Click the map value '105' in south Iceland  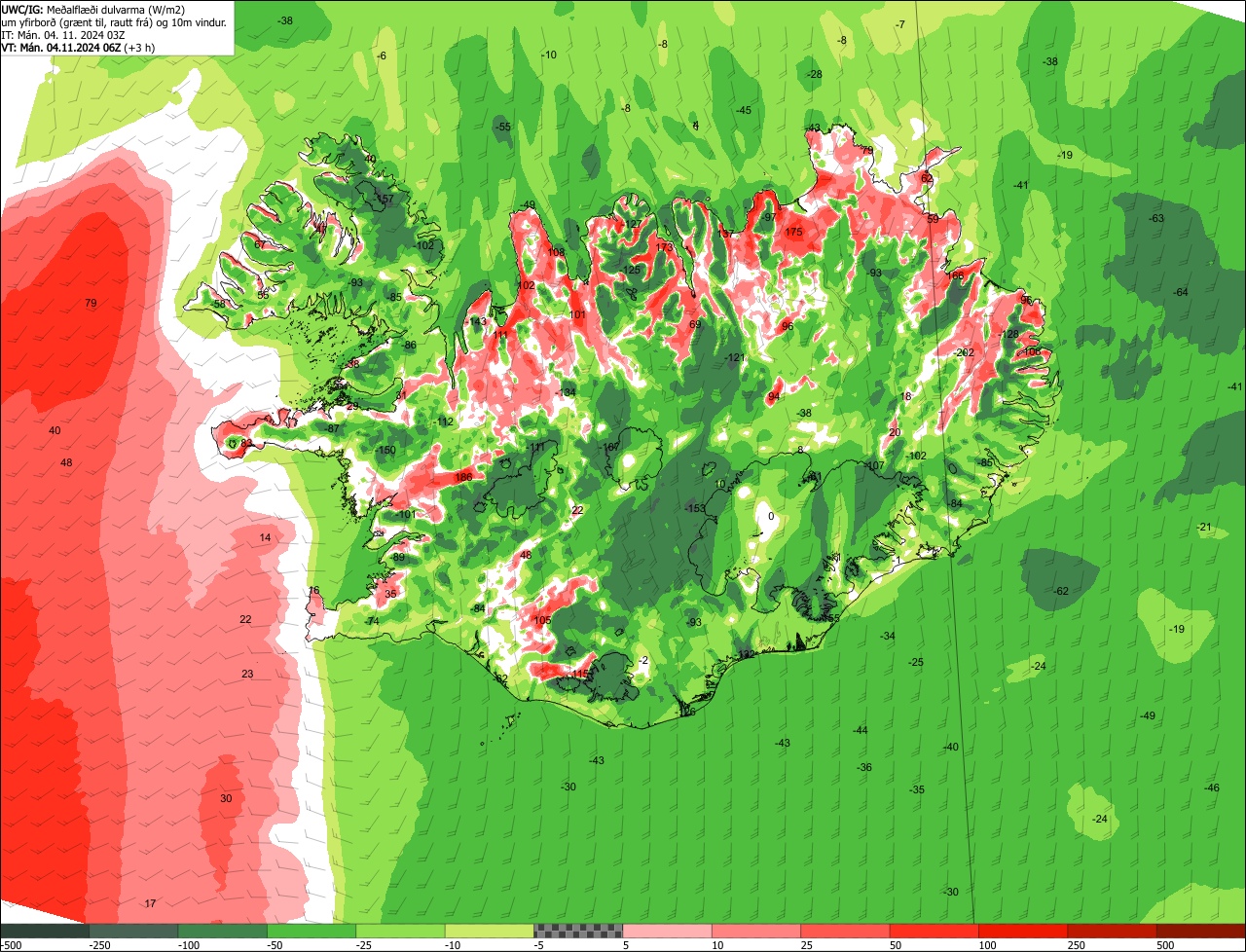[x=542, y=620]
